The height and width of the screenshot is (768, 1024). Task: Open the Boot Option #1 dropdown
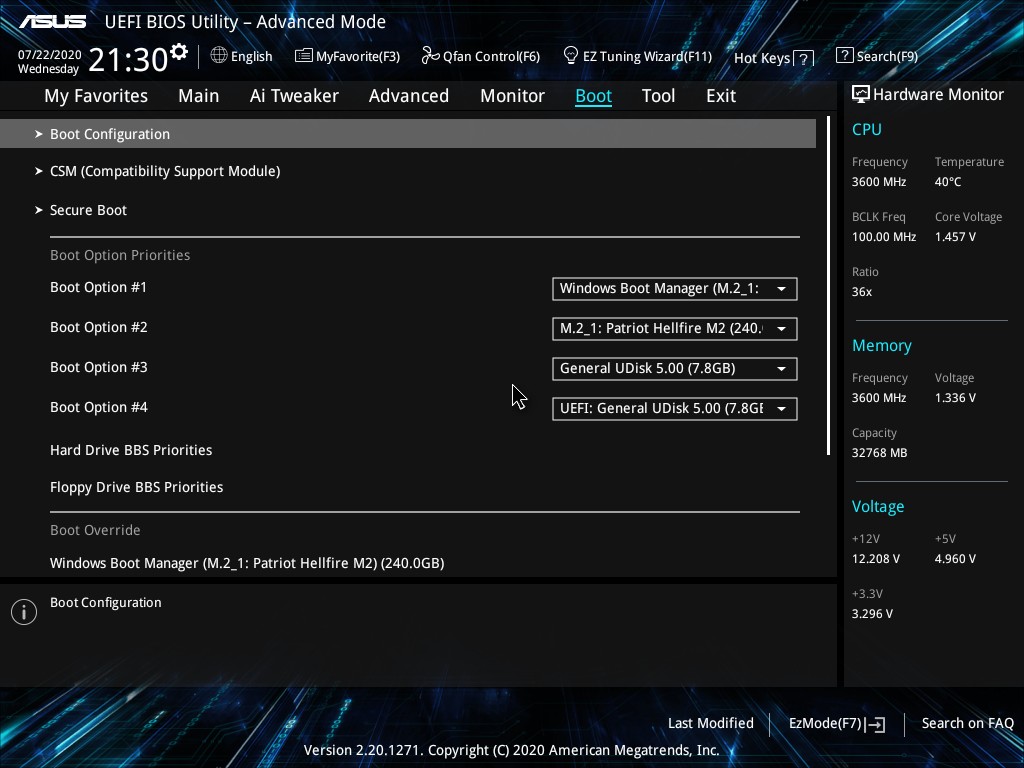click(674, 289)
